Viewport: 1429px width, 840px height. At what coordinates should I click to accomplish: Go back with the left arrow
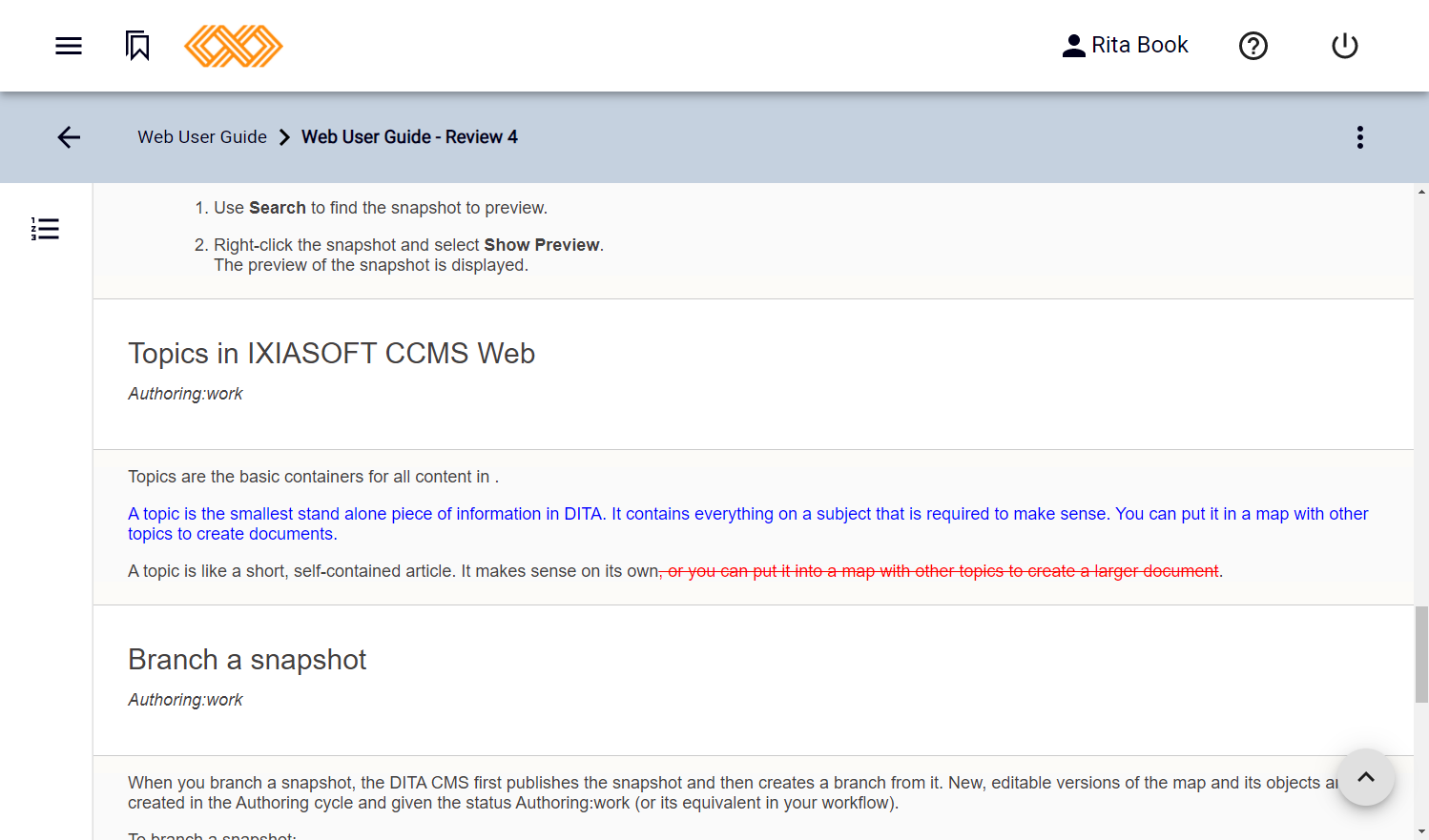click(69, 137)
